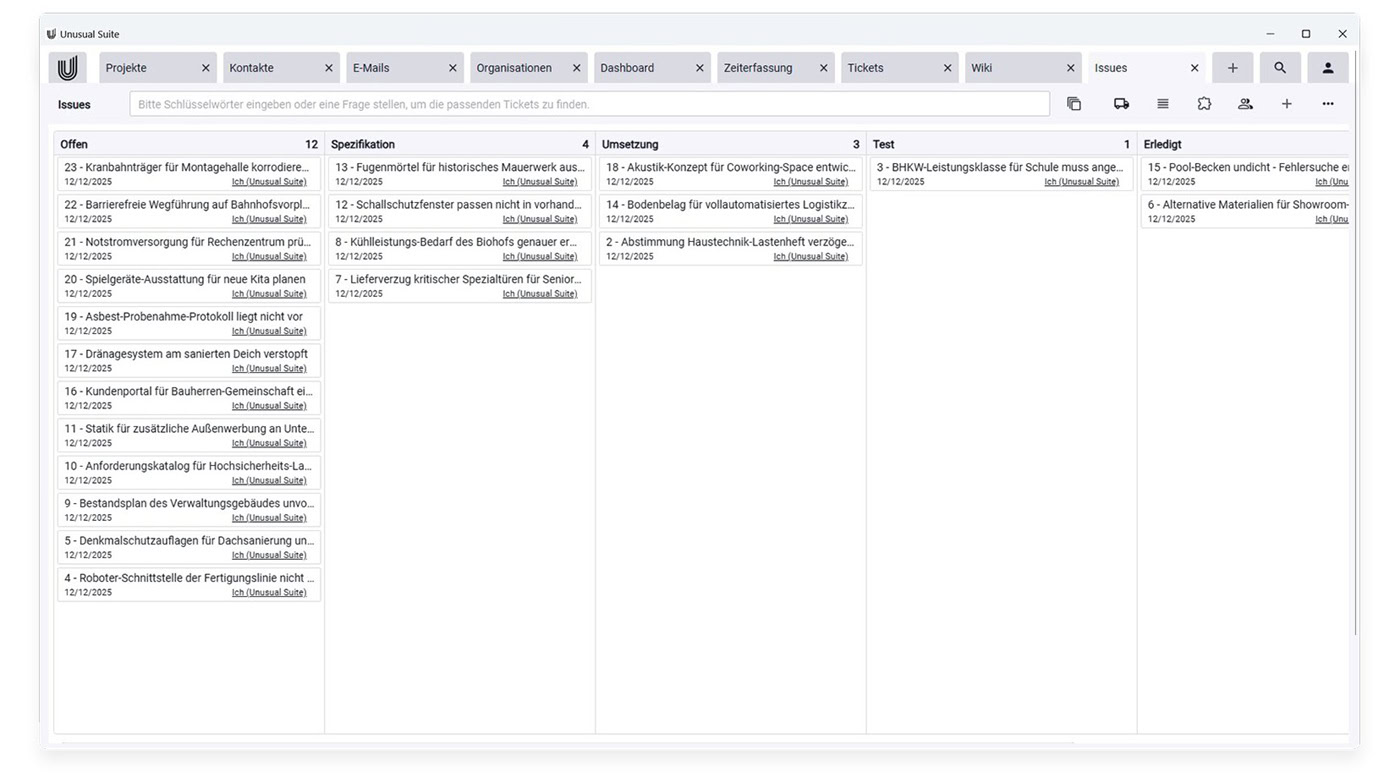Image resolution: width=1400 pixels, height=783 pixels.
Task: Open the three-dots more options menu
Action: coord(1328,104)
